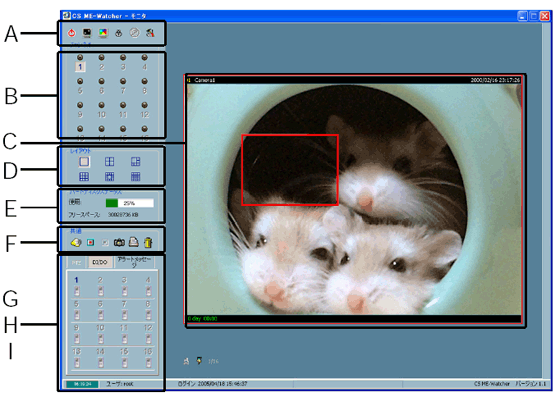Toggle DI/DO switch number 2
The image size is (560, 397).
[101, 291]
